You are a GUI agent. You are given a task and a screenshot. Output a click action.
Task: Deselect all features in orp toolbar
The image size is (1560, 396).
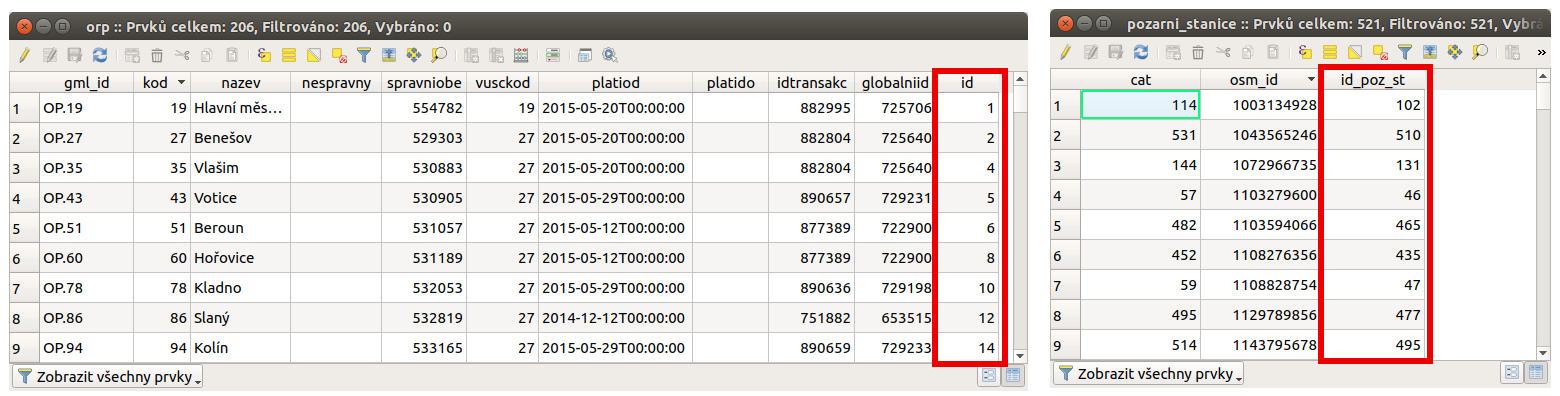pos(339,55)
